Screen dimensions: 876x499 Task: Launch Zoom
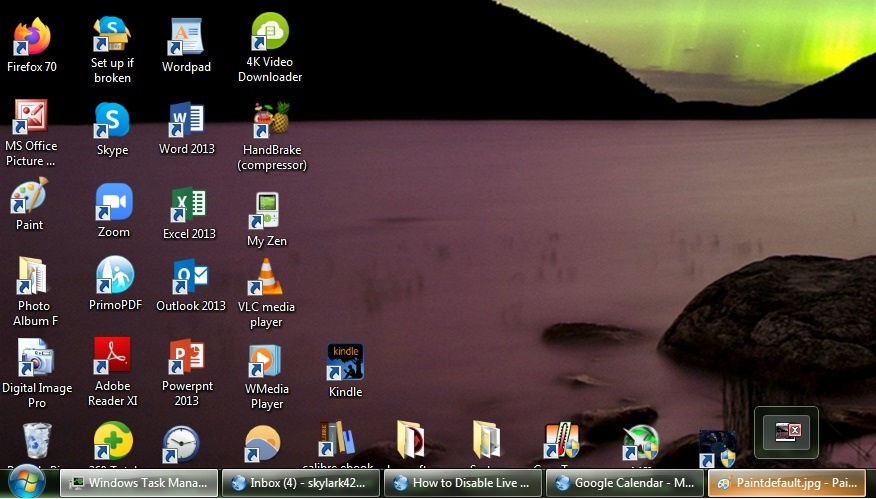114,211
